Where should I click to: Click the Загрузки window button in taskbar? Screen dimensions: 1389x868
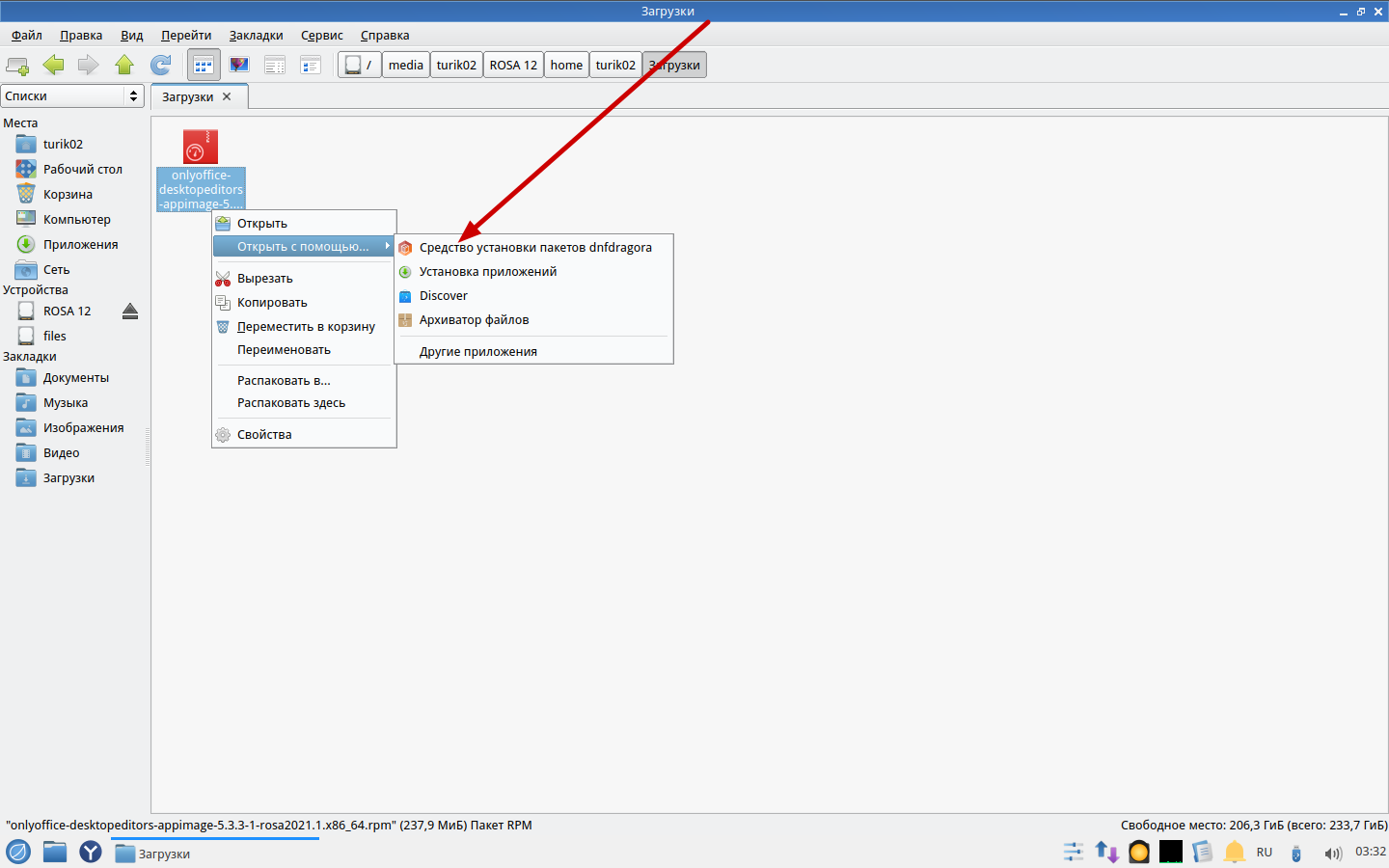pos(214,854)
